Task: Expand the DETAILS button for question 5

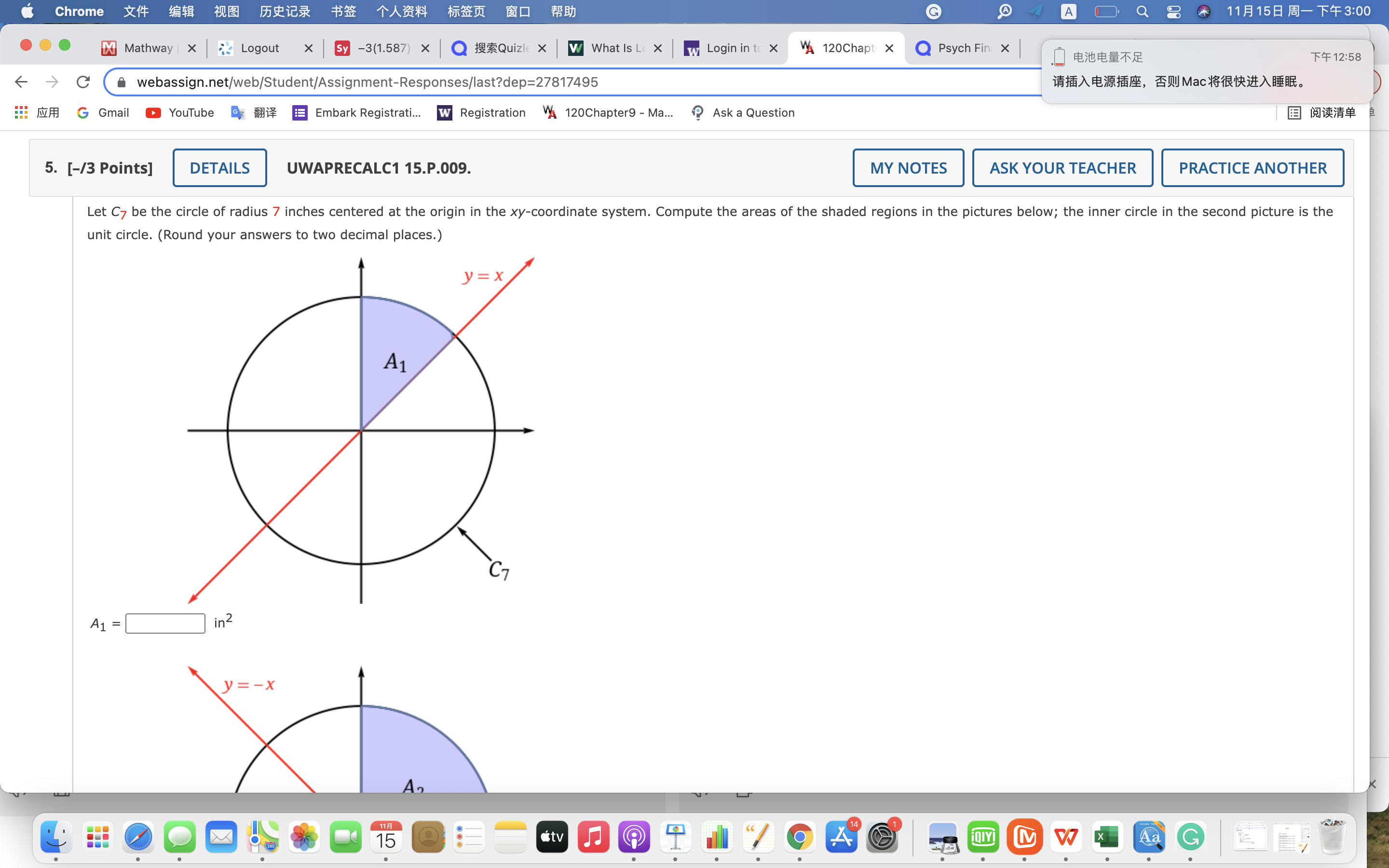Action: click(220, 168)
